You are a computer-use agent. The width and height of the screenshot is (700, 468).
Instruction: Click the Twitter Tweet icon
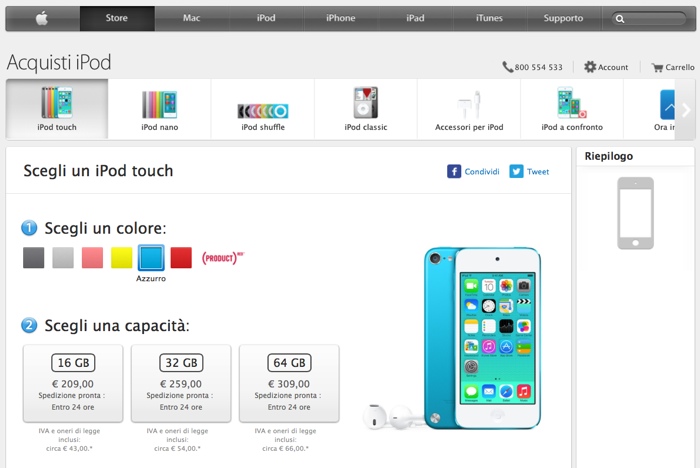[x=516, y=171]
